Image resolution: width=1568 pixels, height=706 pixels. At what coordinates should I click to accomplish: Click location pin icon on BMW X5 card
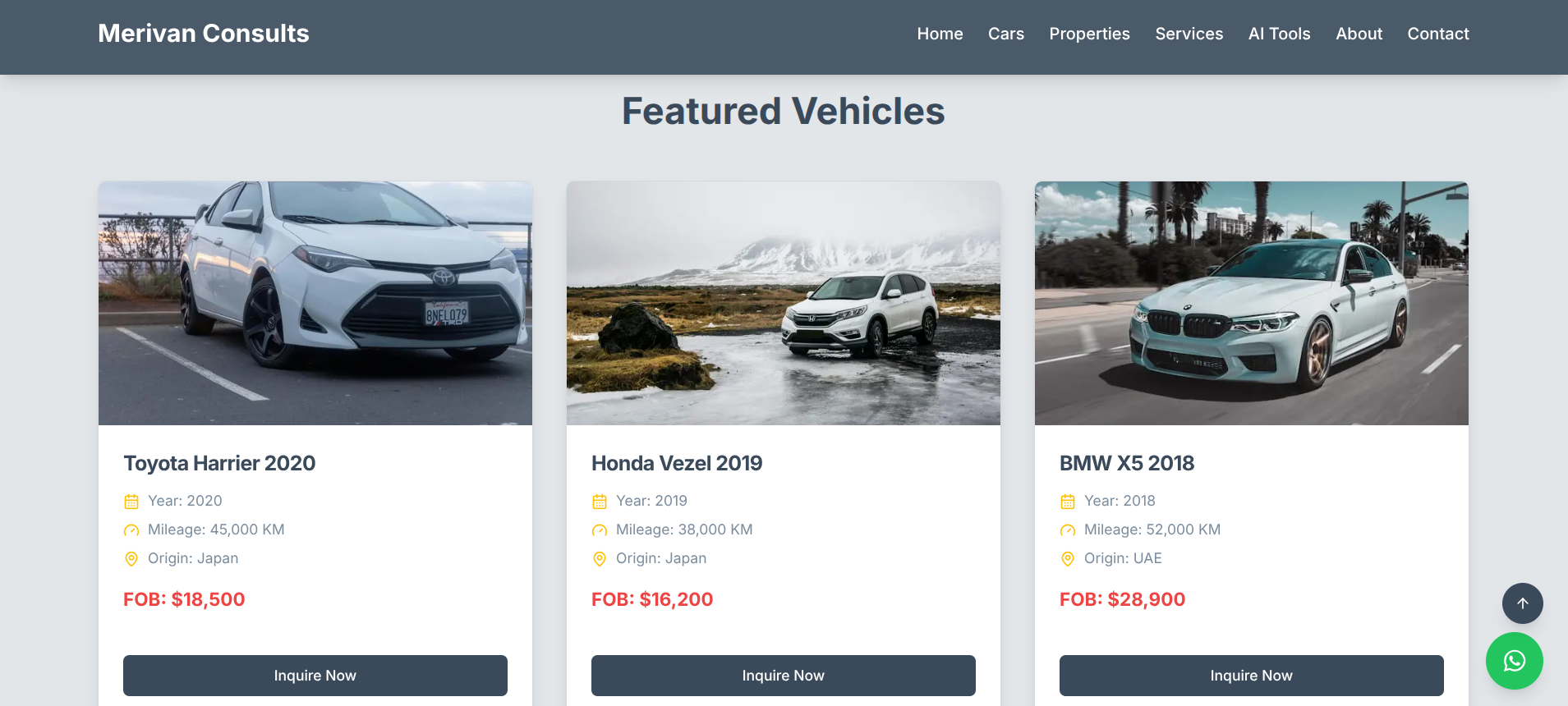click(1068, 559)
